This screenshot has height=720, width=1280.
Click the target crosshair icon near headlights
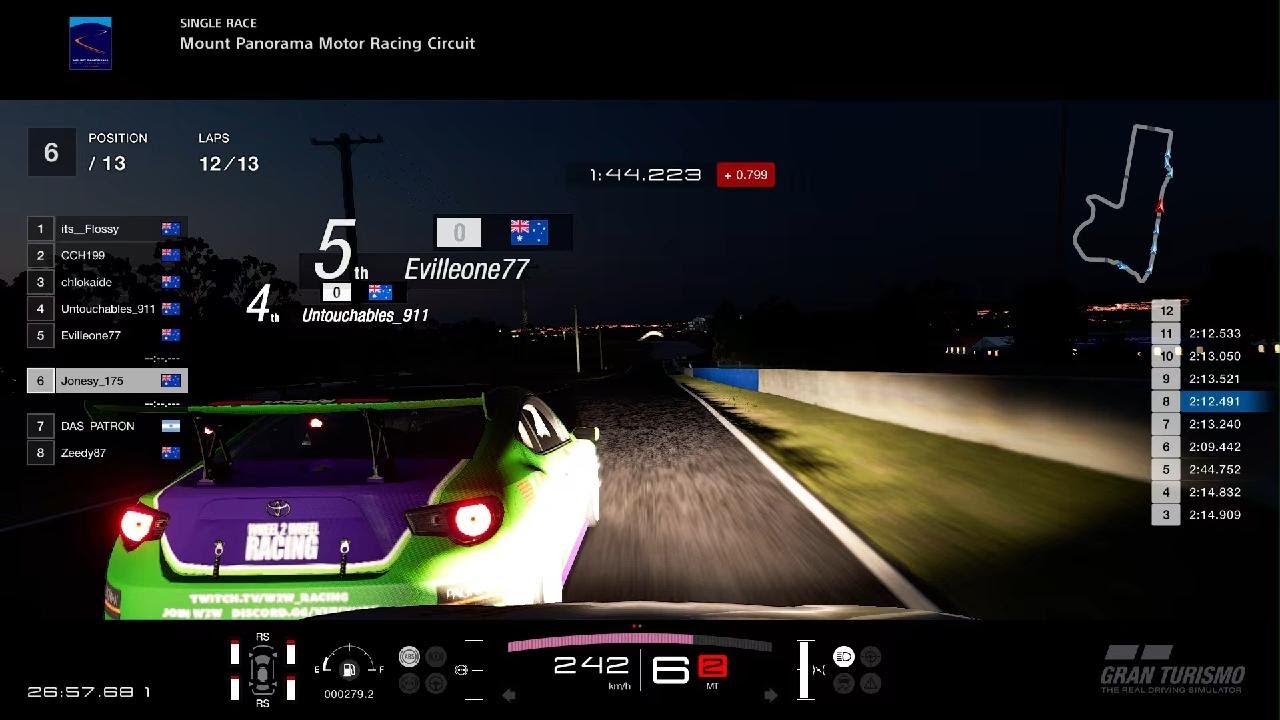tap(871, 657)
